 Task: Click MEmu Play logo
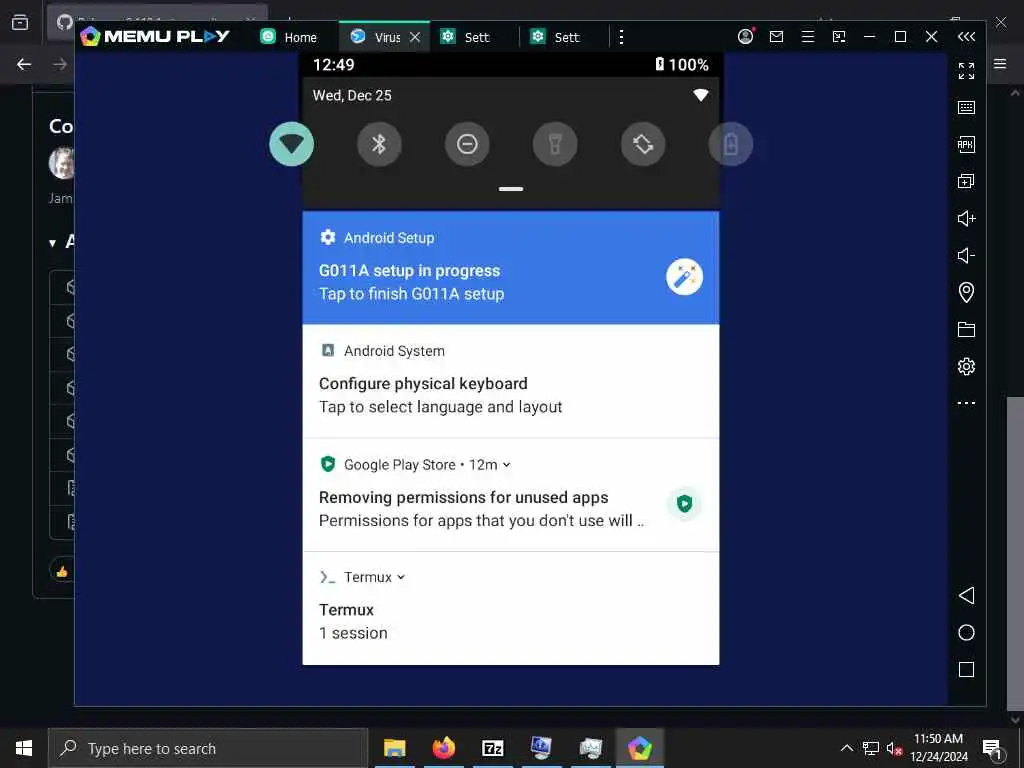155,36
